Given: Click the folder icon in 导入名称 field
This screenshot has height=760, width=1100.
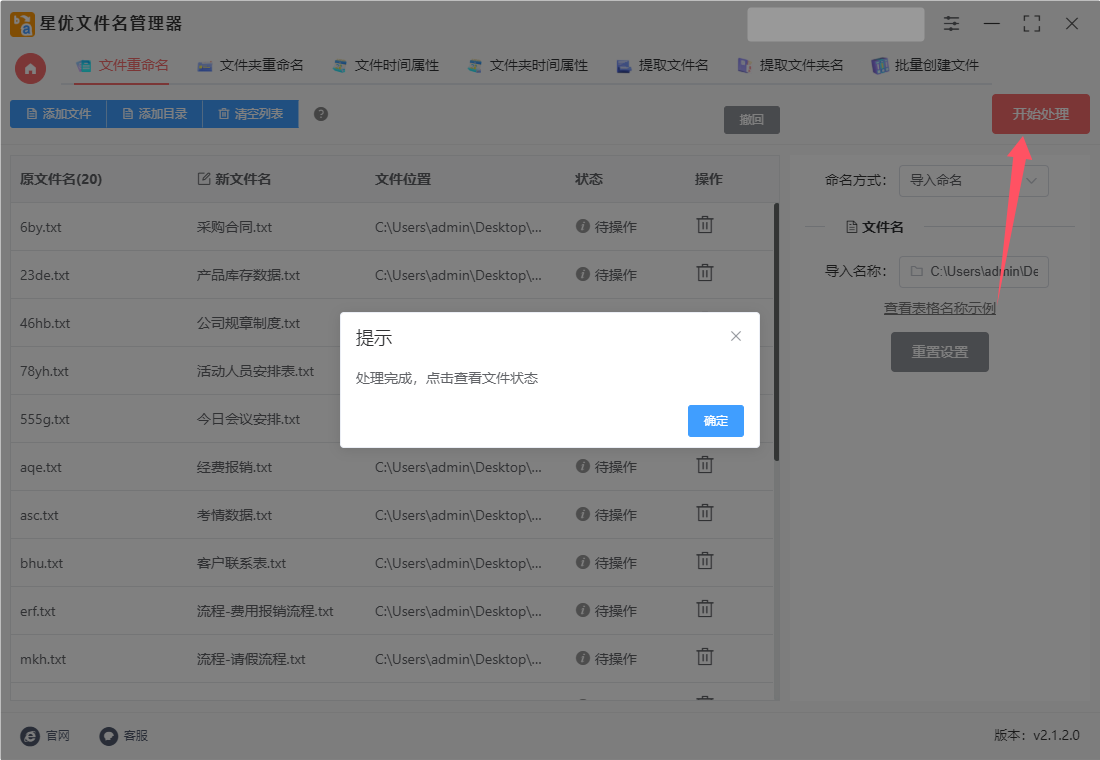Looking at the screenshot, I should pos(916,272).
